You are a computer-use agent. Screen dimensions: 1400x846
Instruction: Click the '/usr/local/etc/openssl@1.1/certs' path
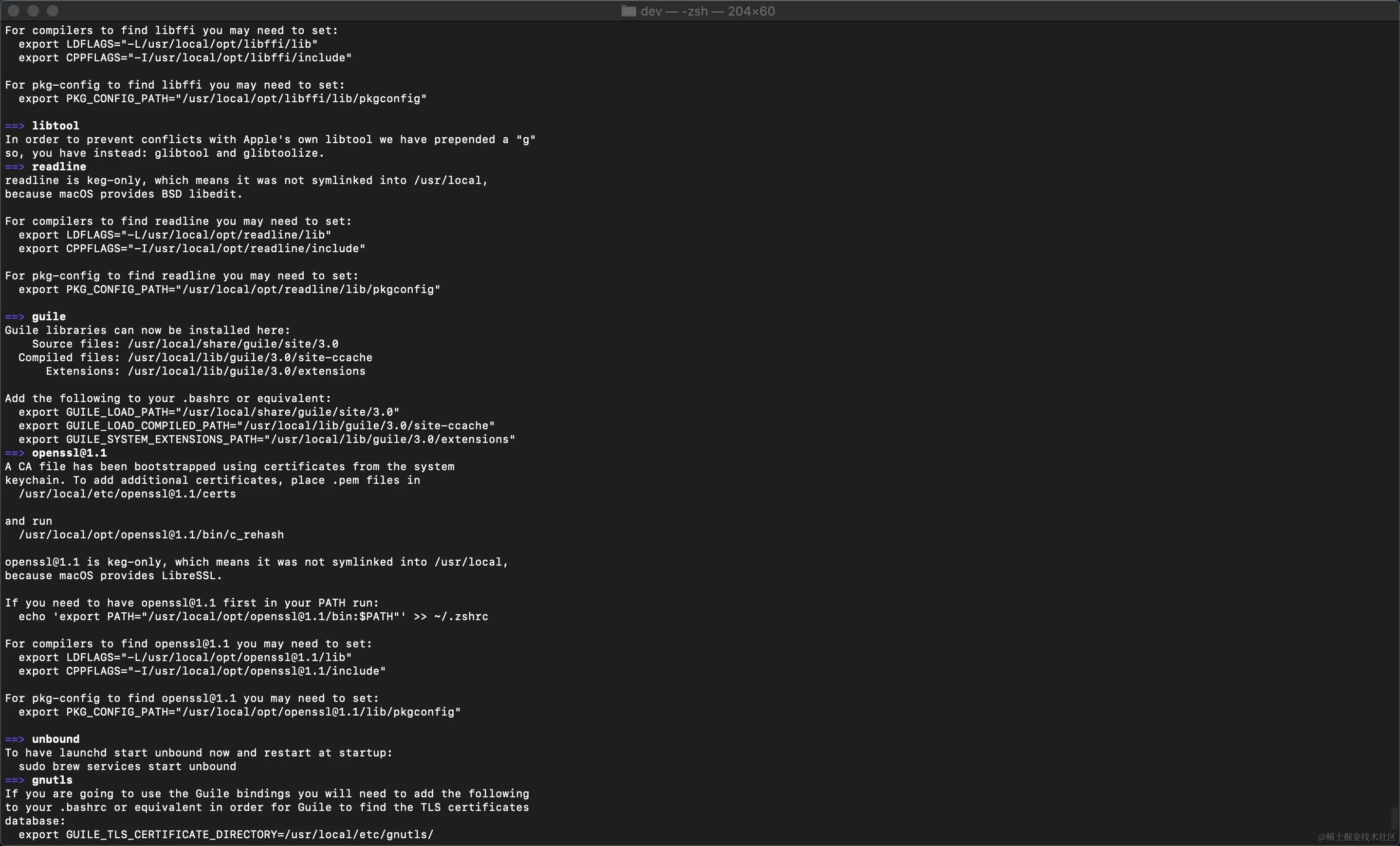pyautogui.click(x=127, y=494)
